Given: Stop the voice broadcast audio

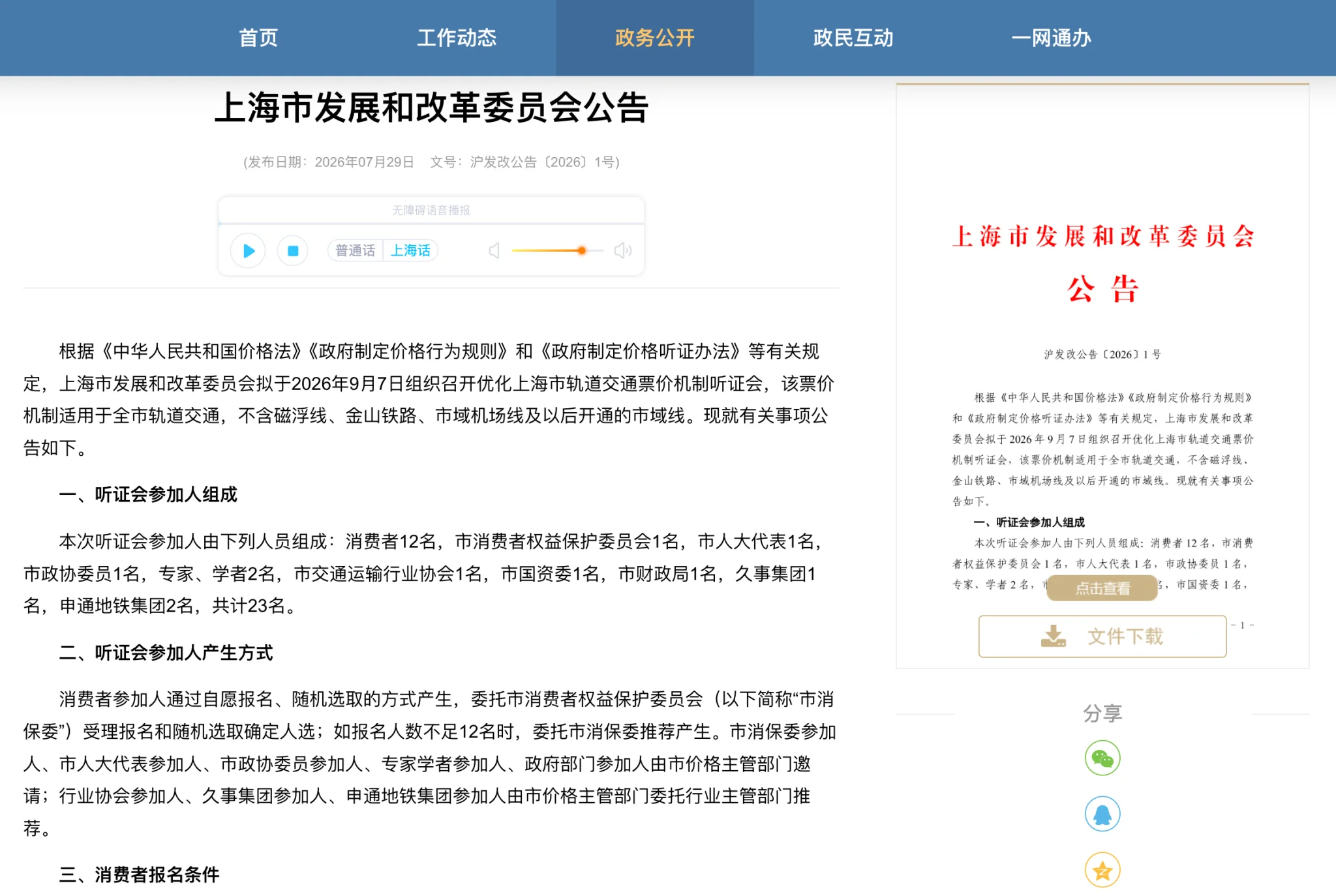Looking at the screenshot, I should click(293, 250).
